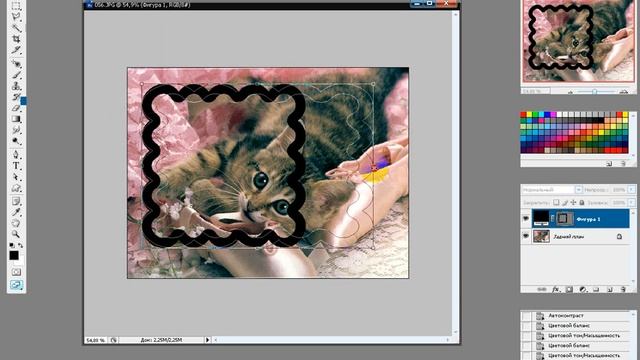640x360 pixels.
Task: Select the Фигура 1 layer
Action: coord(580,219)
